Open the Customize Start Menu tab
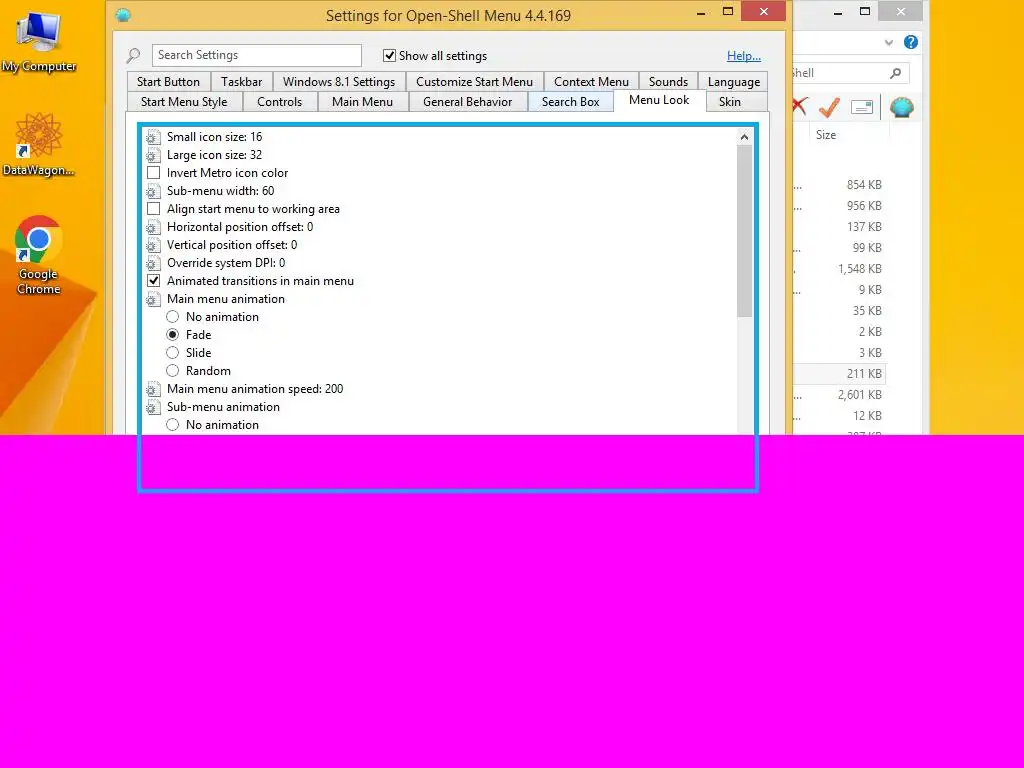The width and height of the screenshot is (1024, 768). coord(475,82)
